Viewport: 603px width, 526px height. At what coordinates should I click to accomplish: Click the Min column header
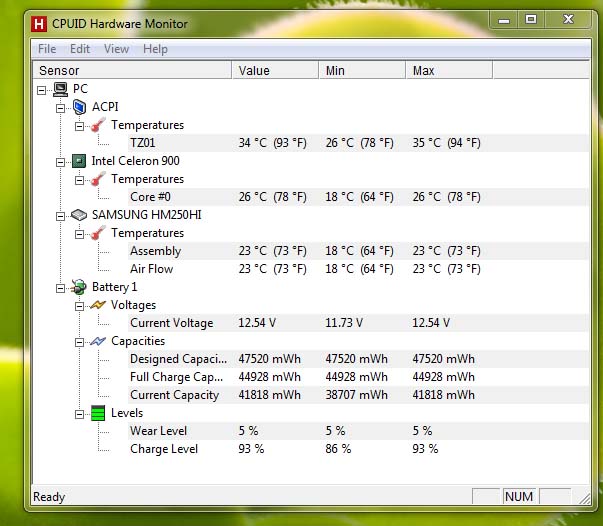click(x=362, y=70)
